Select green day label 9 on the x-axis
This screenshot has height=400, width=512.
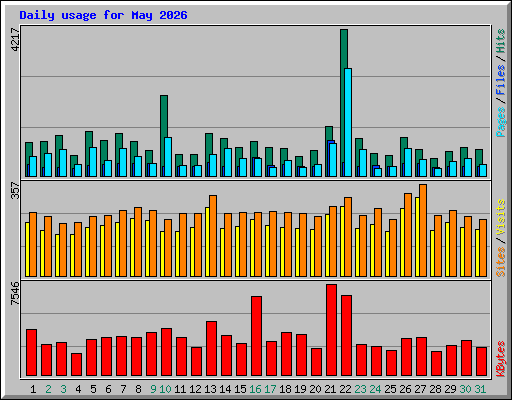pos(153,389)
